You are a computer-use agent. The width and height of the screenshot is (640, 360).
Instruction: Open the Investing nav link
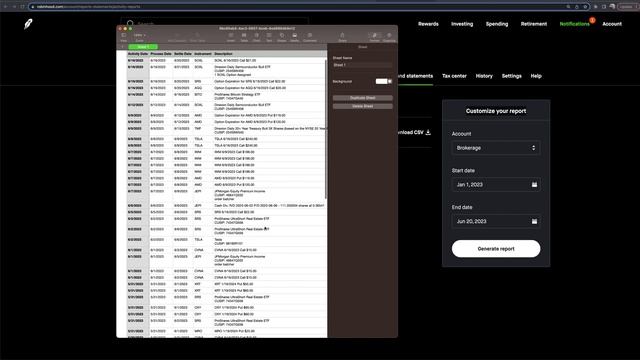[x=462, y=24]
